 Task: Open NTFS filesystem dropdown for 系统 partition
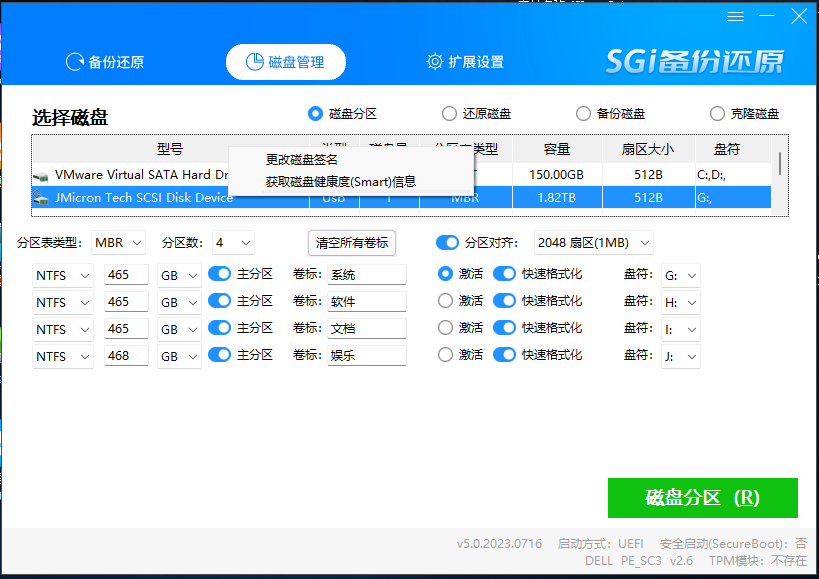(x=63, y=275)
